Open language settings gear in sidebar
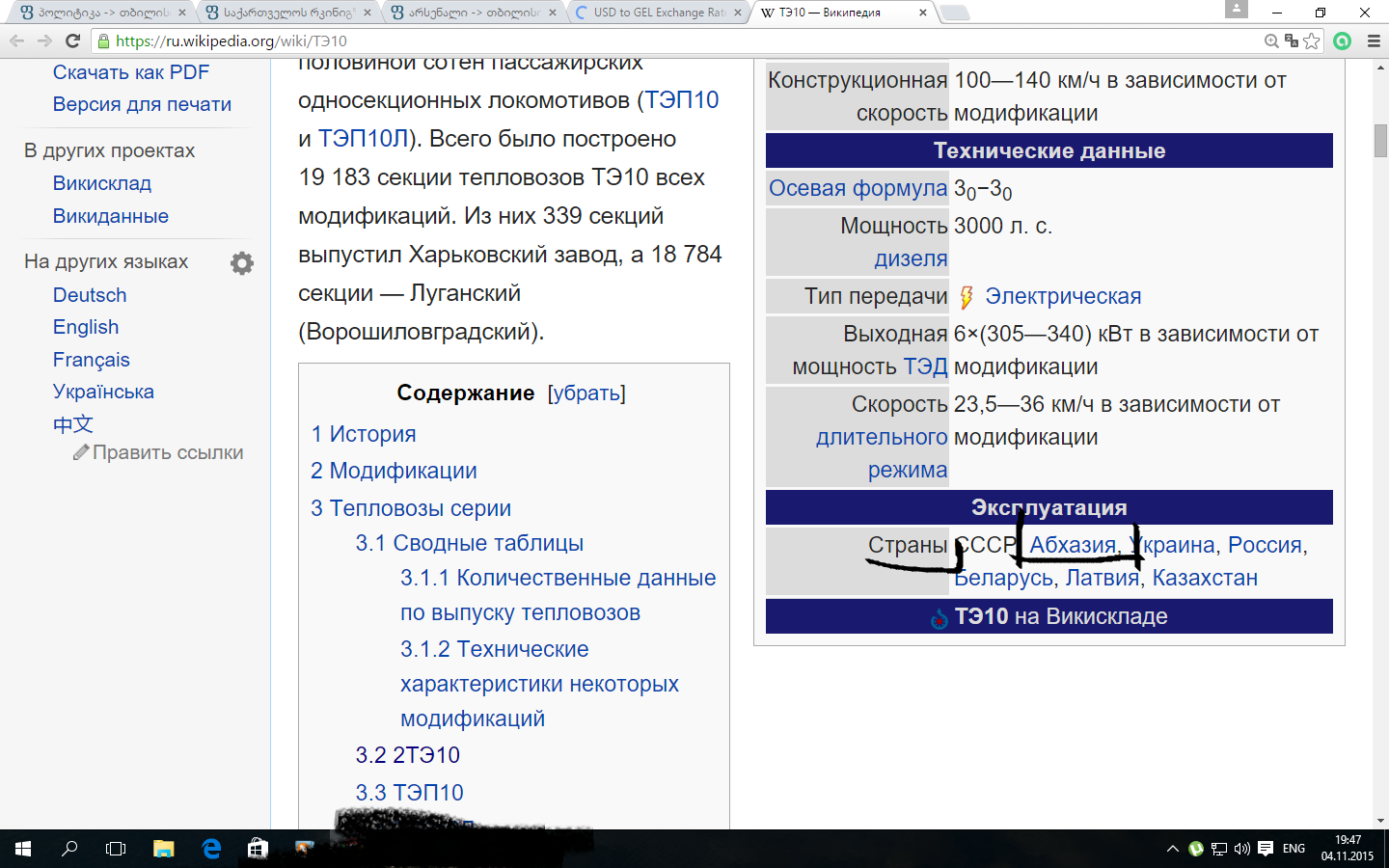 point(242,263)
